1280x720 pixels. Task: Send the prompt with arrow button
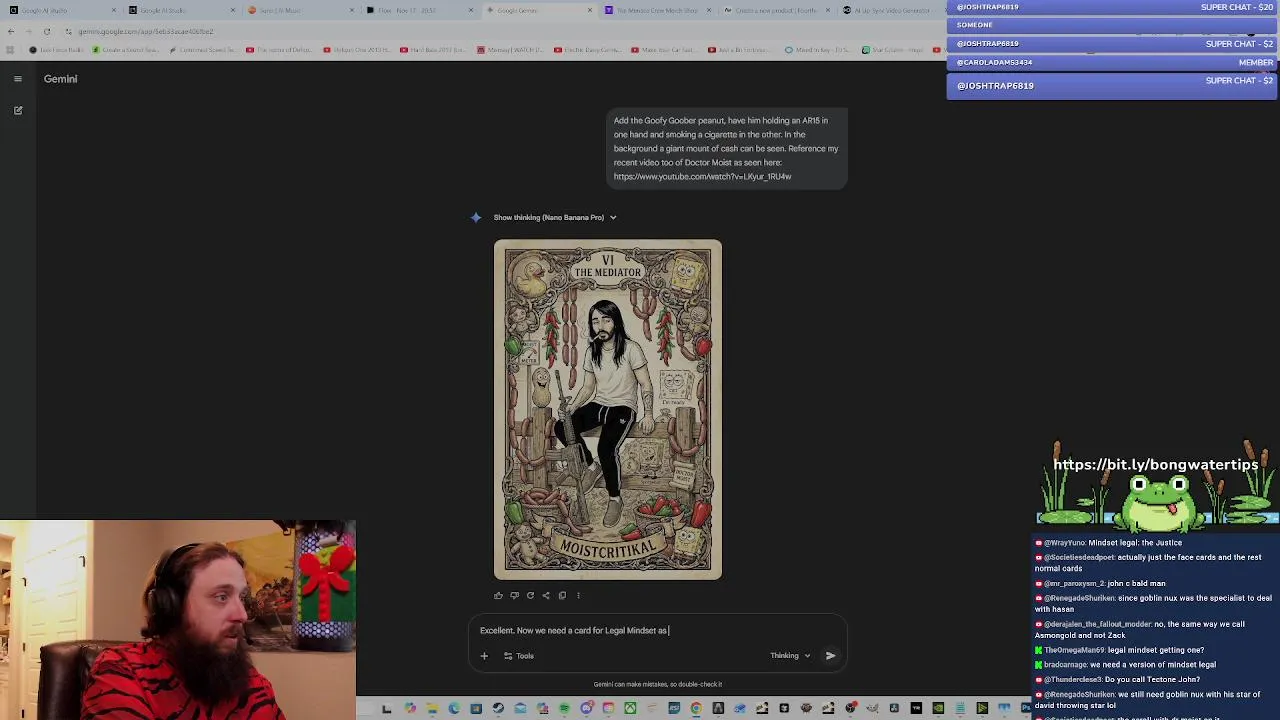(830, 656)
